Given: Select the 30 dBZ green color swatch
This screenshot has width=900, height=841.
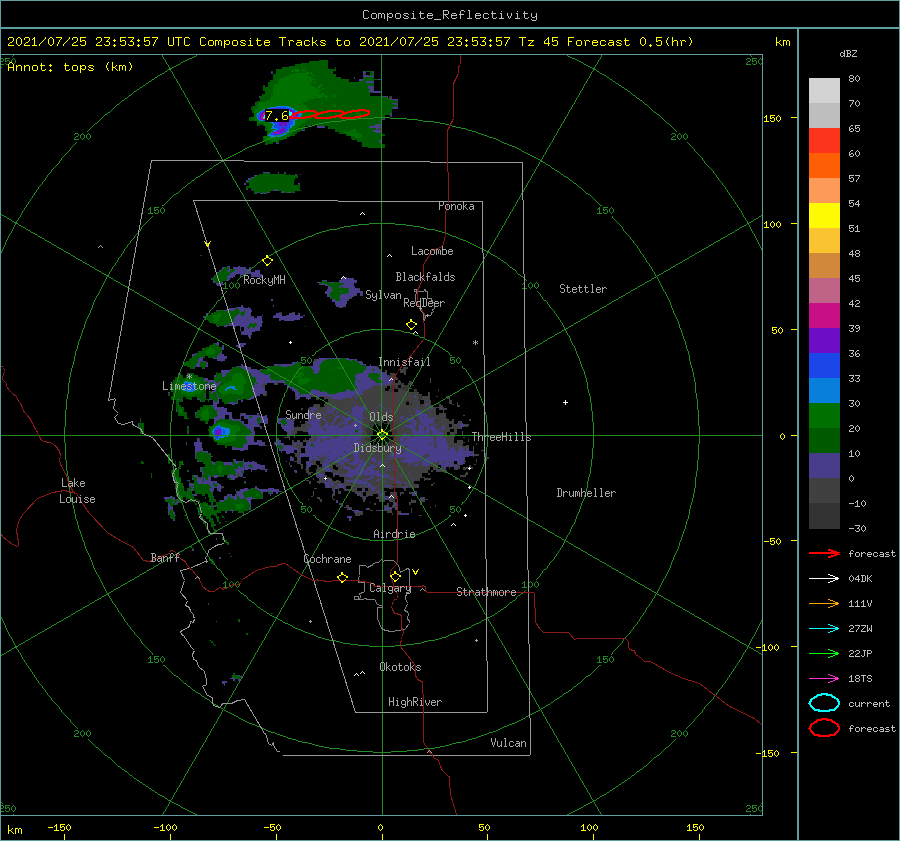Looking at the screenshot, I should click(824, 415).
